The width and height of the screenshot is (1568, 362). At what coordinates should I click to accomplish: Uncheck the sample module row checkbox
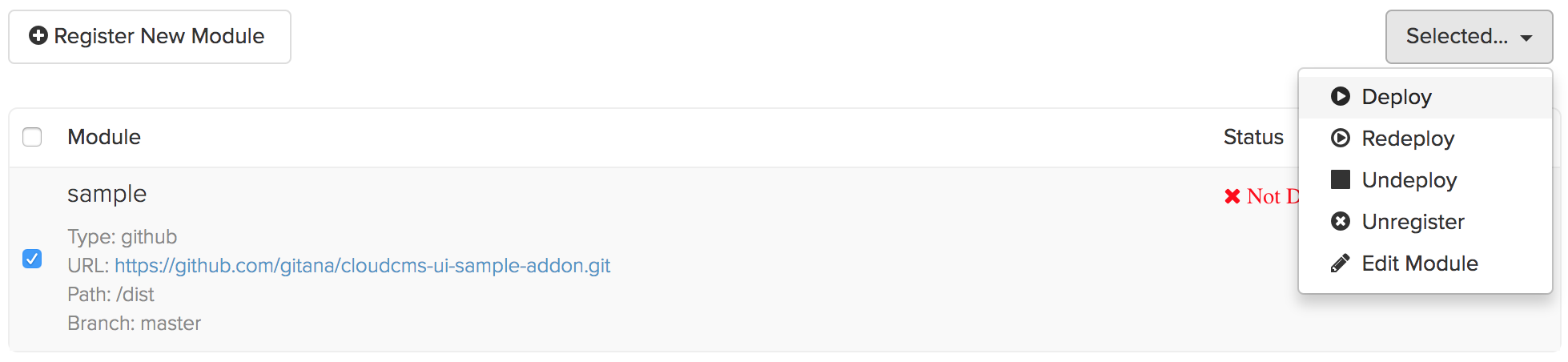click(x=32, y=259)
